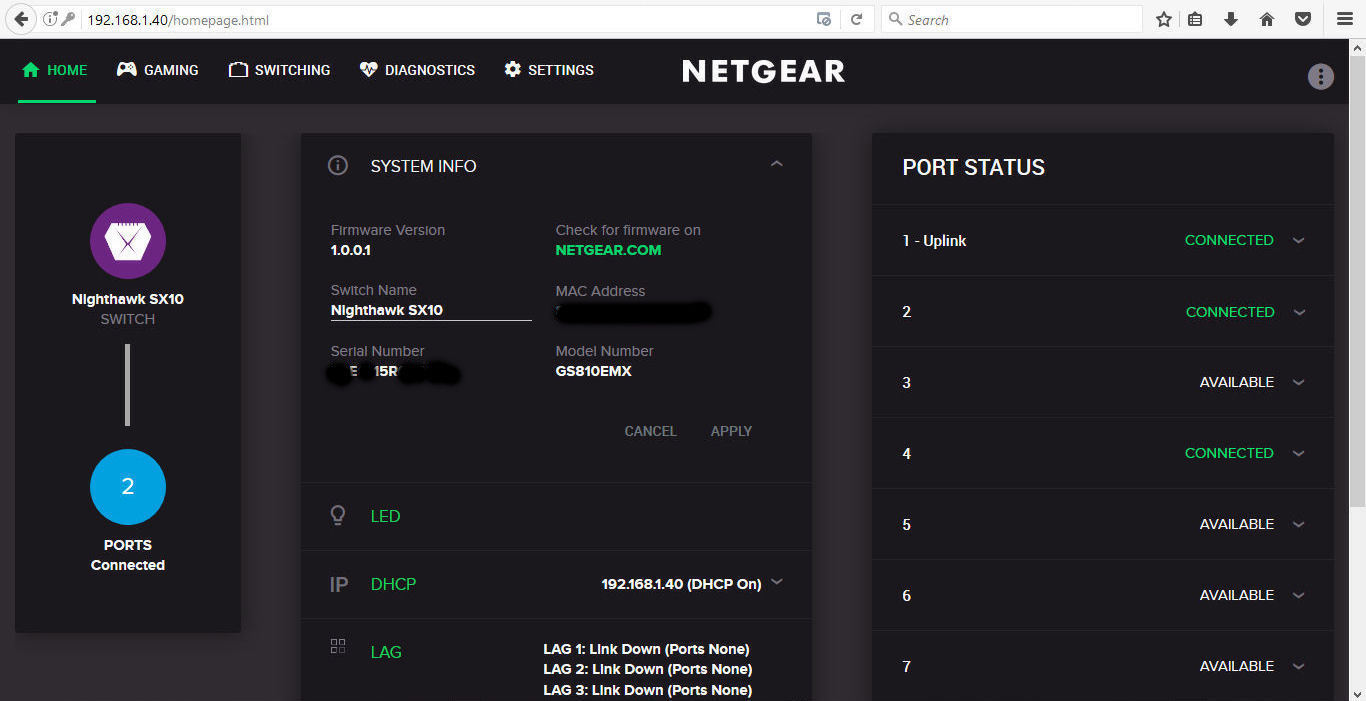The height and width of the screenshot is (701, 1366).
Task: Click the LED lightbulb icon
Action: (x=338, y=516)
